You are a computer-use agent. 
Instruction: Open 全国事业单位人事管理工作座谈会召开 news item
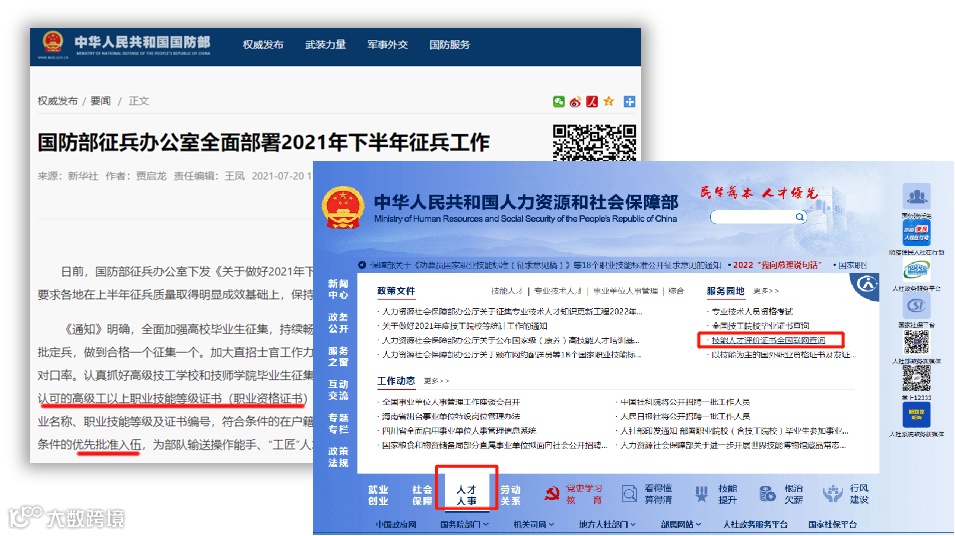[x=451, y=402]
